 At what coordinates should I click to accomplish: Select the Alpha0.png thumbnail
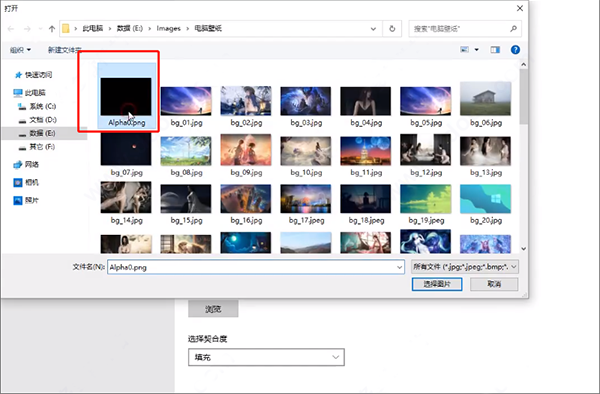pos(126,96)
